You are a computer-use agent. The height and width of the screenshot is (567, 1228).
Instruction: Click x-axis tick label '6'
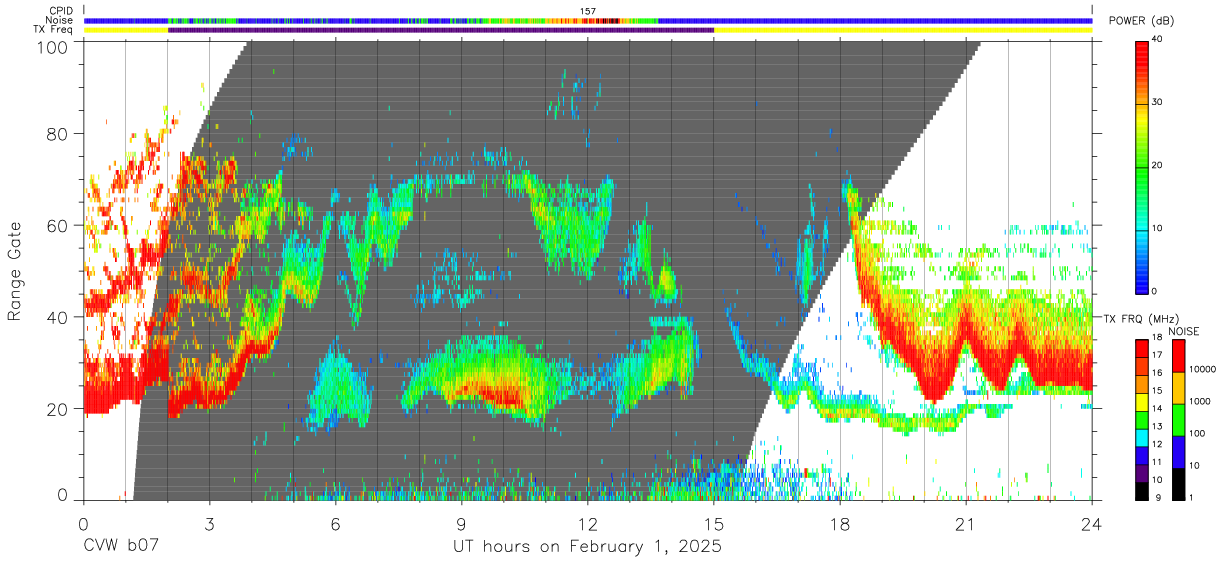point(335,524)
